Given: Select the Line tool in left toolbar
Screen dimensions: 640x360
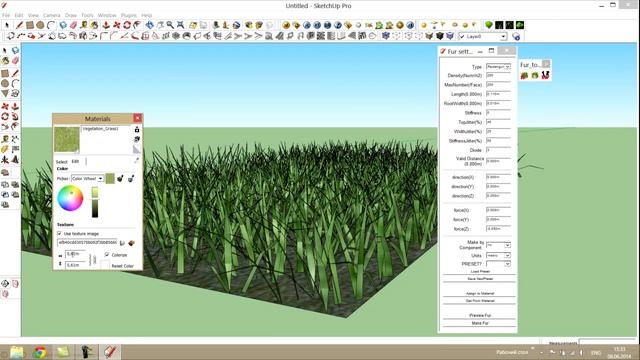Looking at the screenshot, I should point(15,73).
